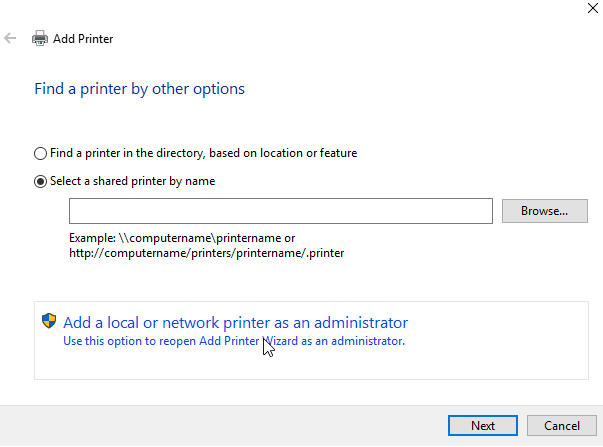Select the Find a printer in the directory radio button
This screenshot has height=447, width=603.
click(40, 153)
